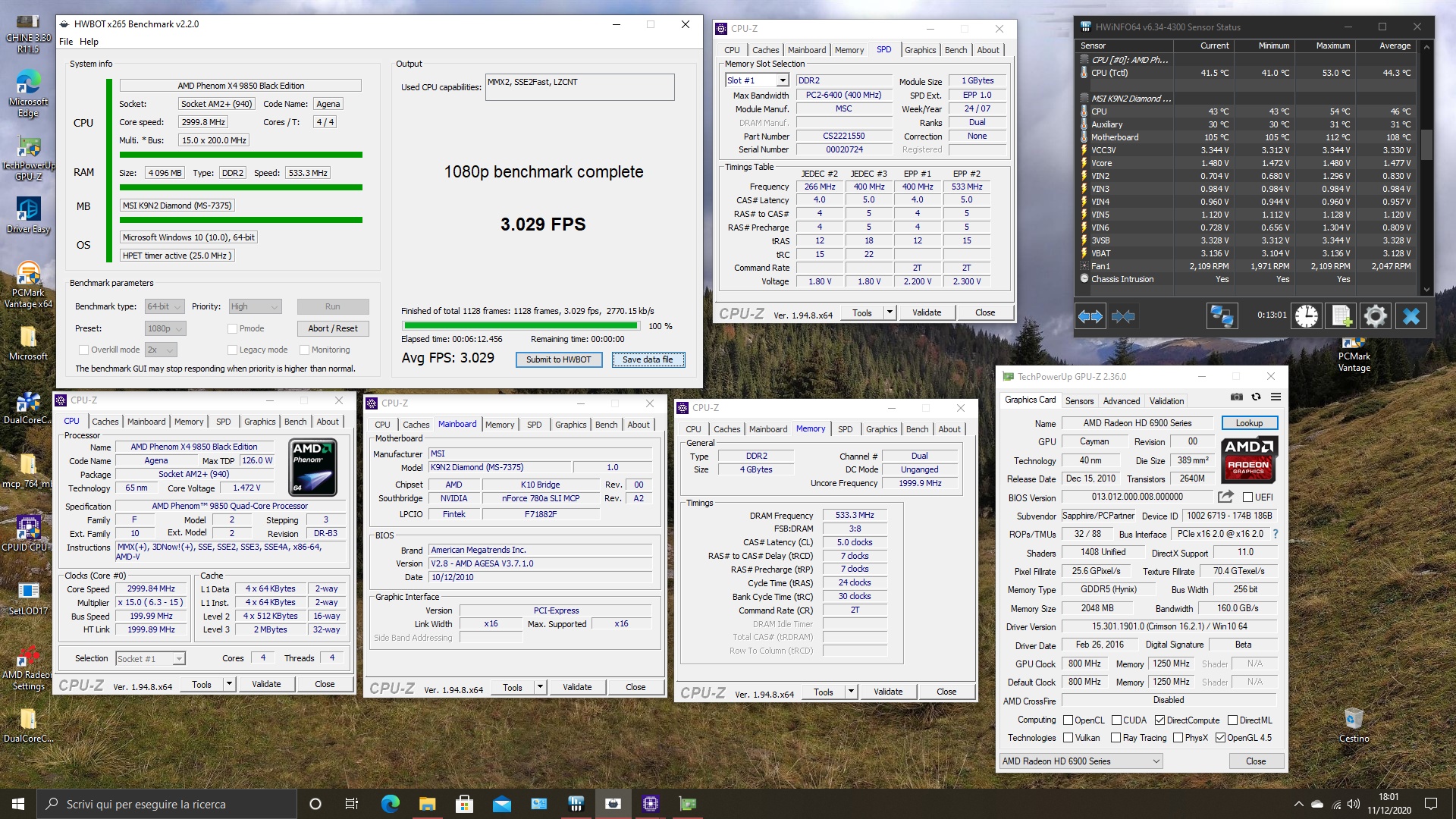Take GPU-Z screenshot with camera icon
1456x819 pixels.
pyautogui.click(x=1236, y=397)
